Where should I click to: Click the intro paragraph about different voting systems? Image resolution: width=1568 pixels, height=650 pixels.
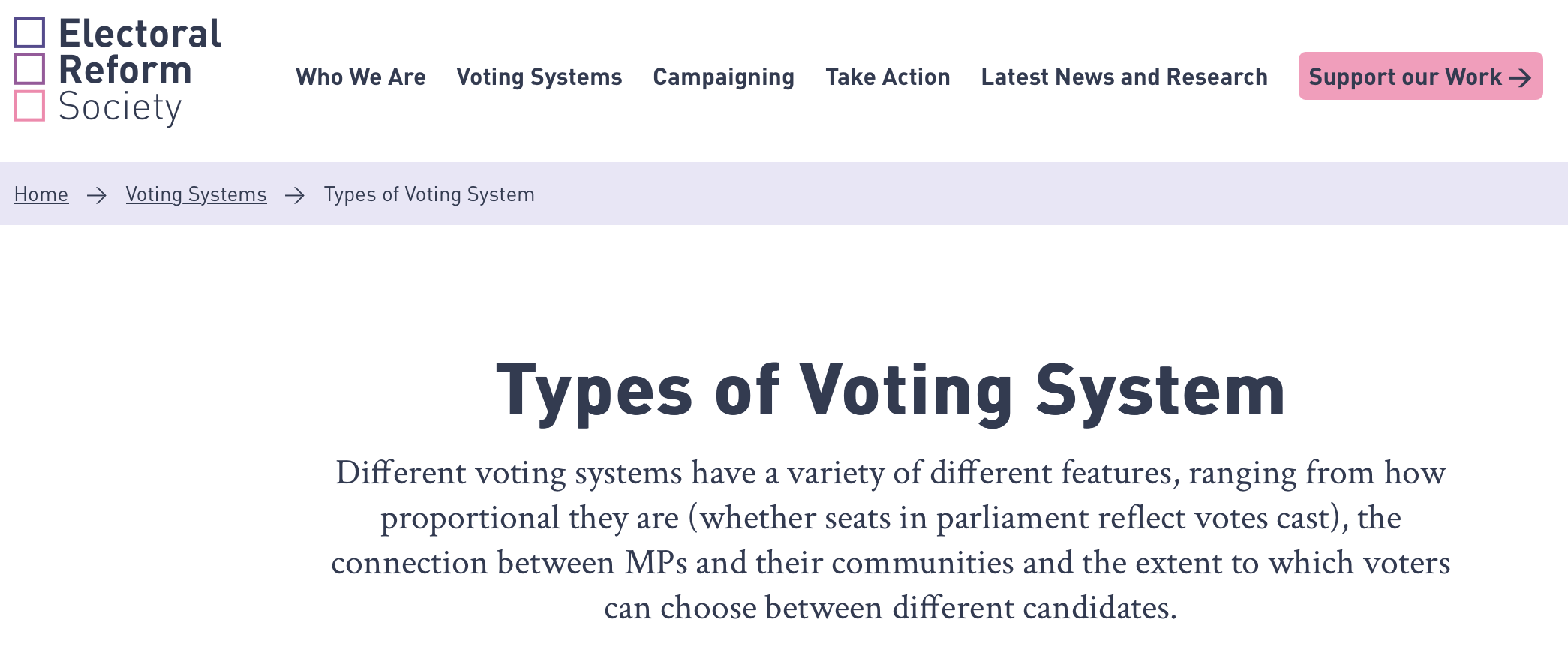891,540
